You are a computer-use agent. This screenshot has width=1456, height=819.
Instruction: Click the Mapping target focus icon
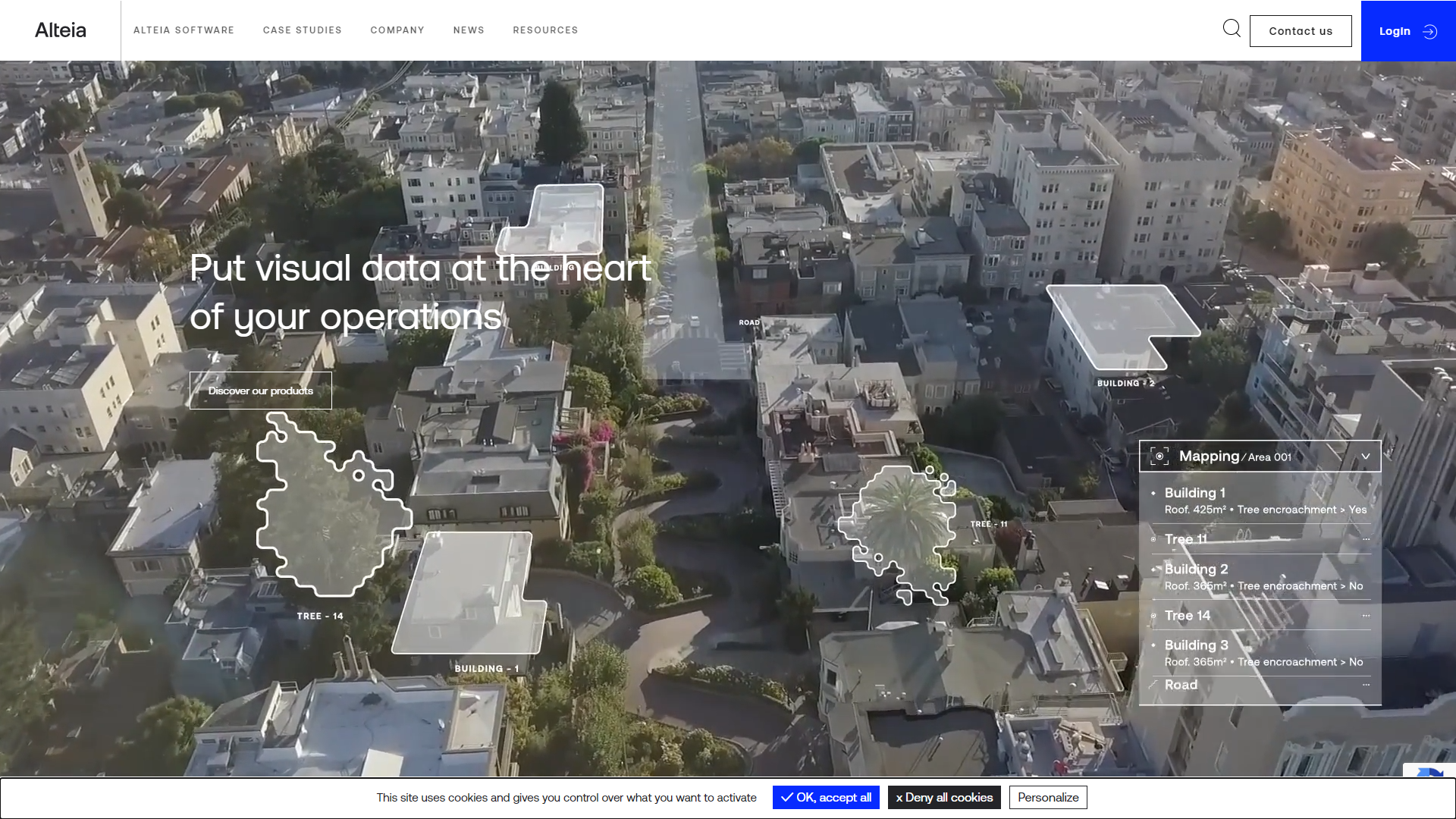[x=1159, y=457]
